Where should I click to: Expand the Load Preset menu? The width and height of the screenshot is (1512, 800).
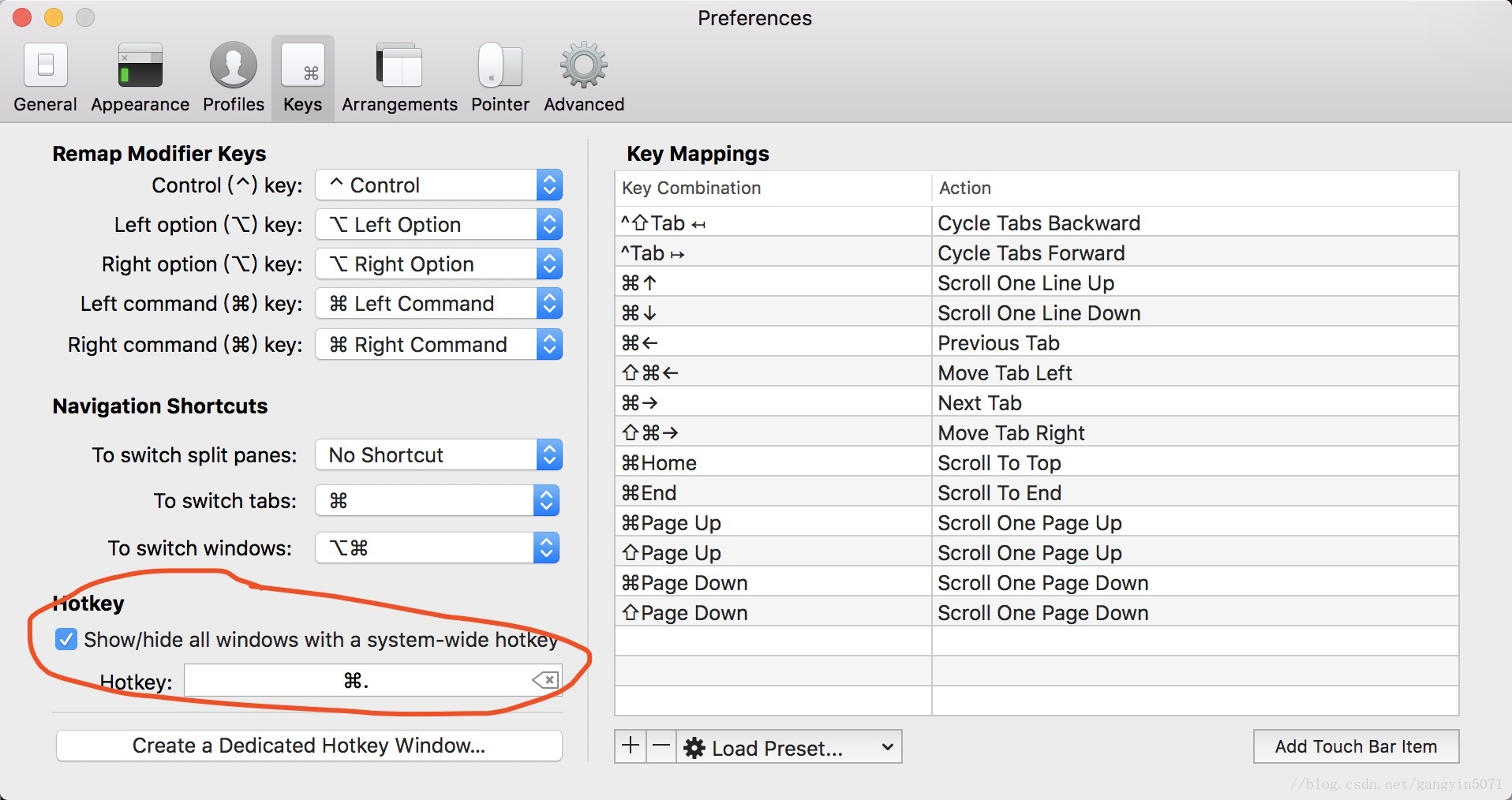coord(789,747)
